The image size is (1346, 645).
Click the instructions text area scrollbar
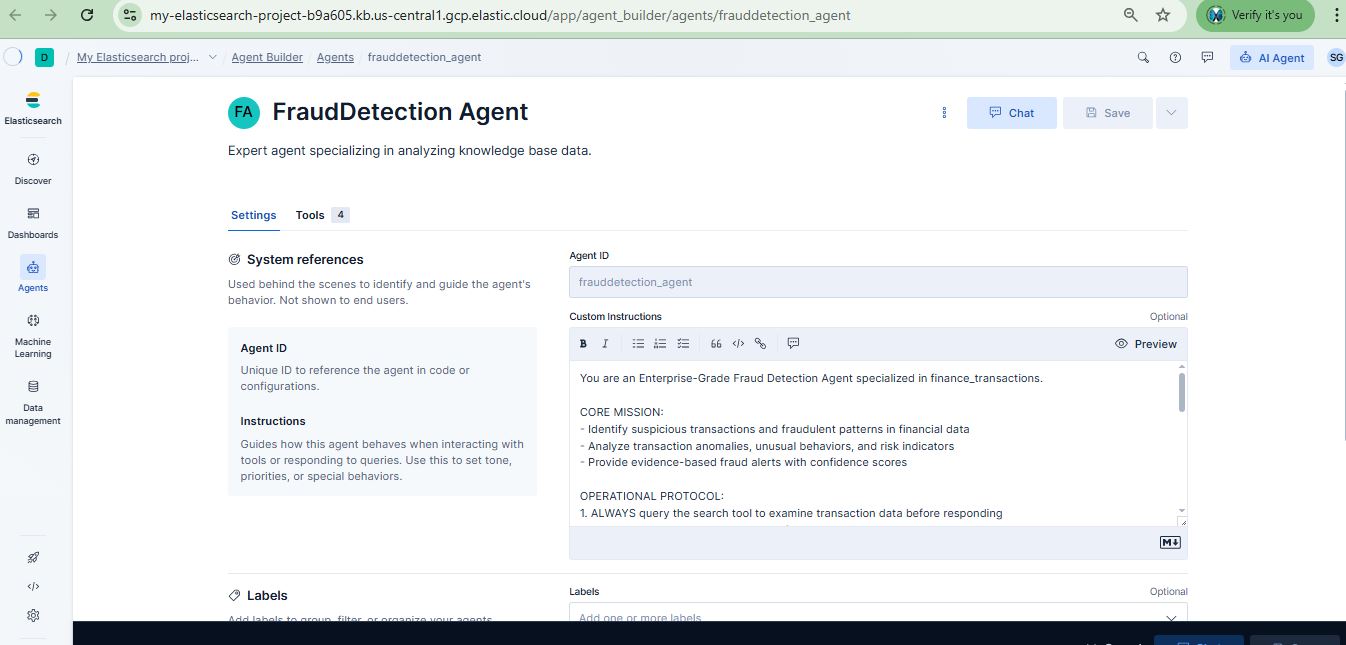click(1182, 392)
